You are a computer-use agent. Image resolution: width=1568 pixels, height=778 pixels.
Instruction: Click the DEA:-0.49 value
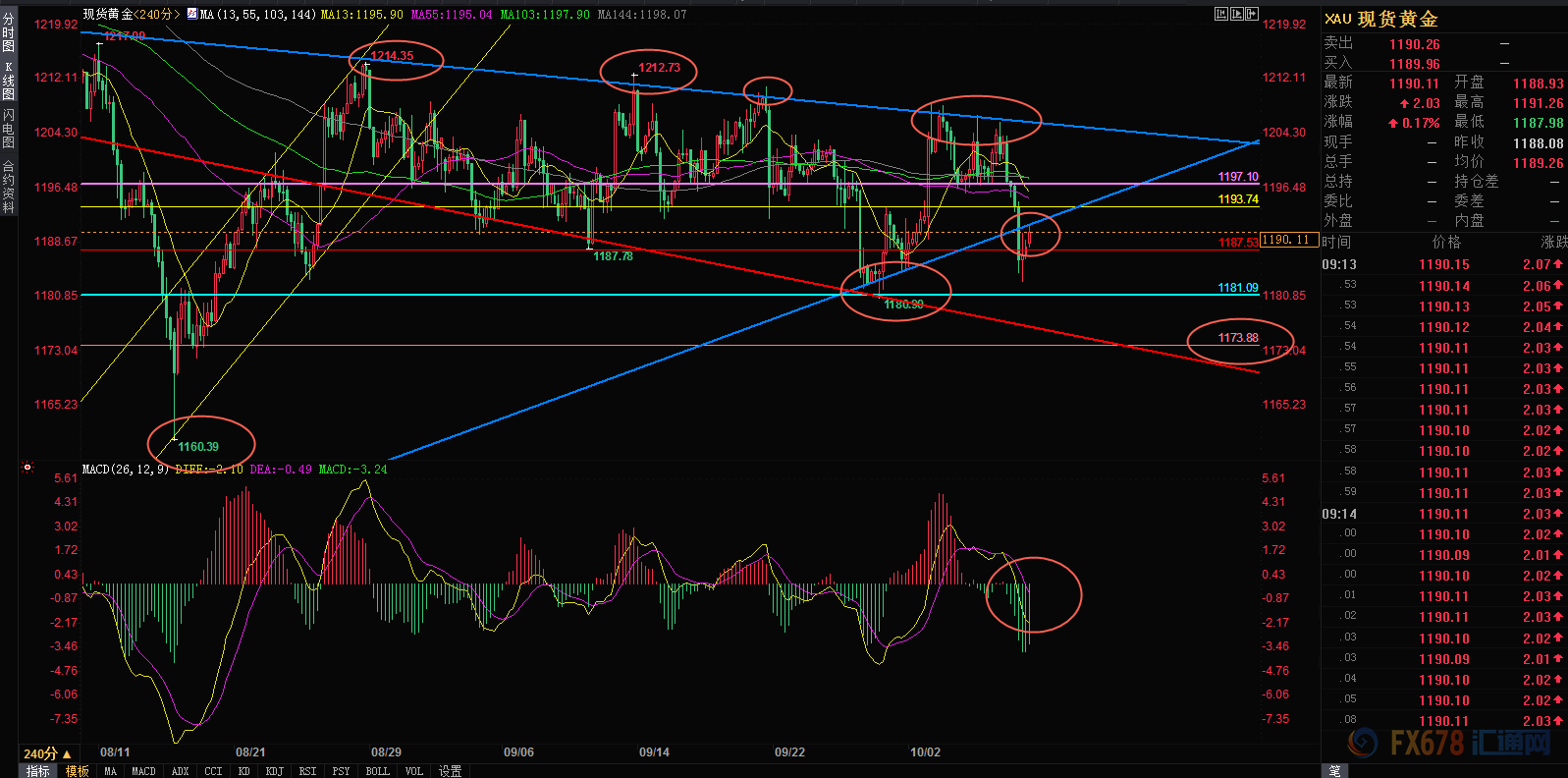coord(281,470)
